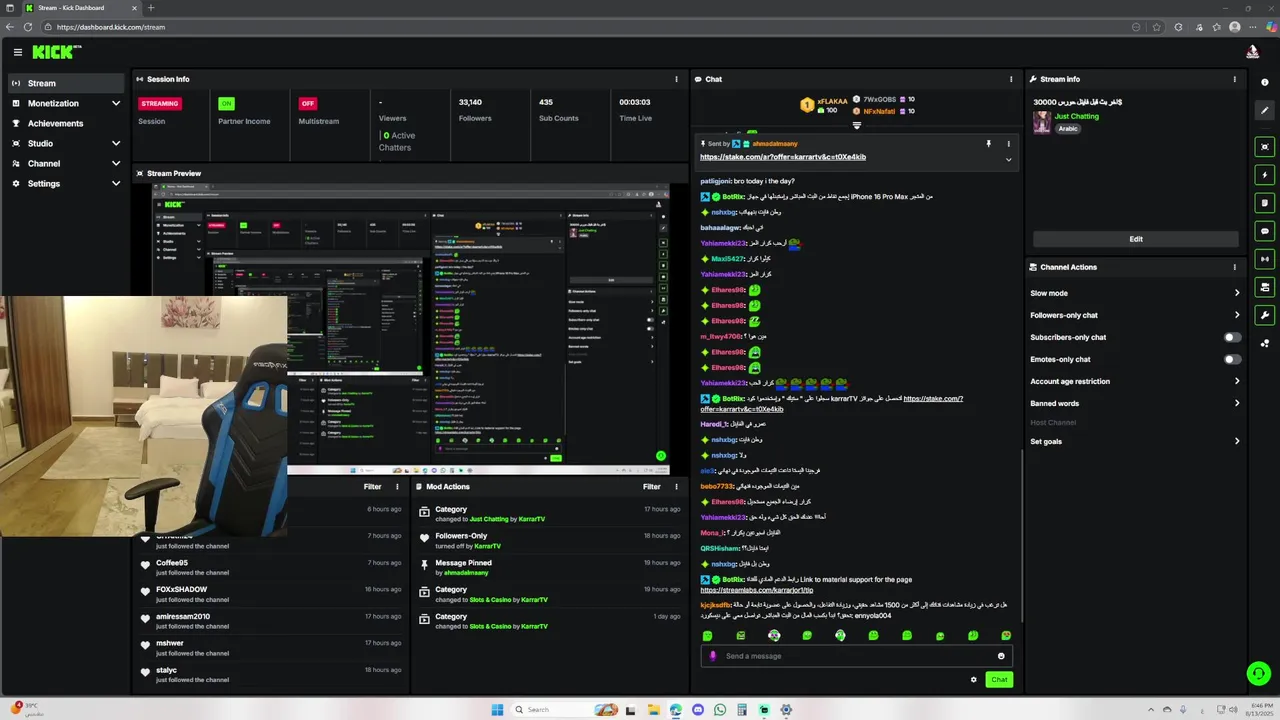The width and height of the screenshot is (1280, 720).
Task: Toggle Subscribers-only chat switch
Action: pos(1232,337)
